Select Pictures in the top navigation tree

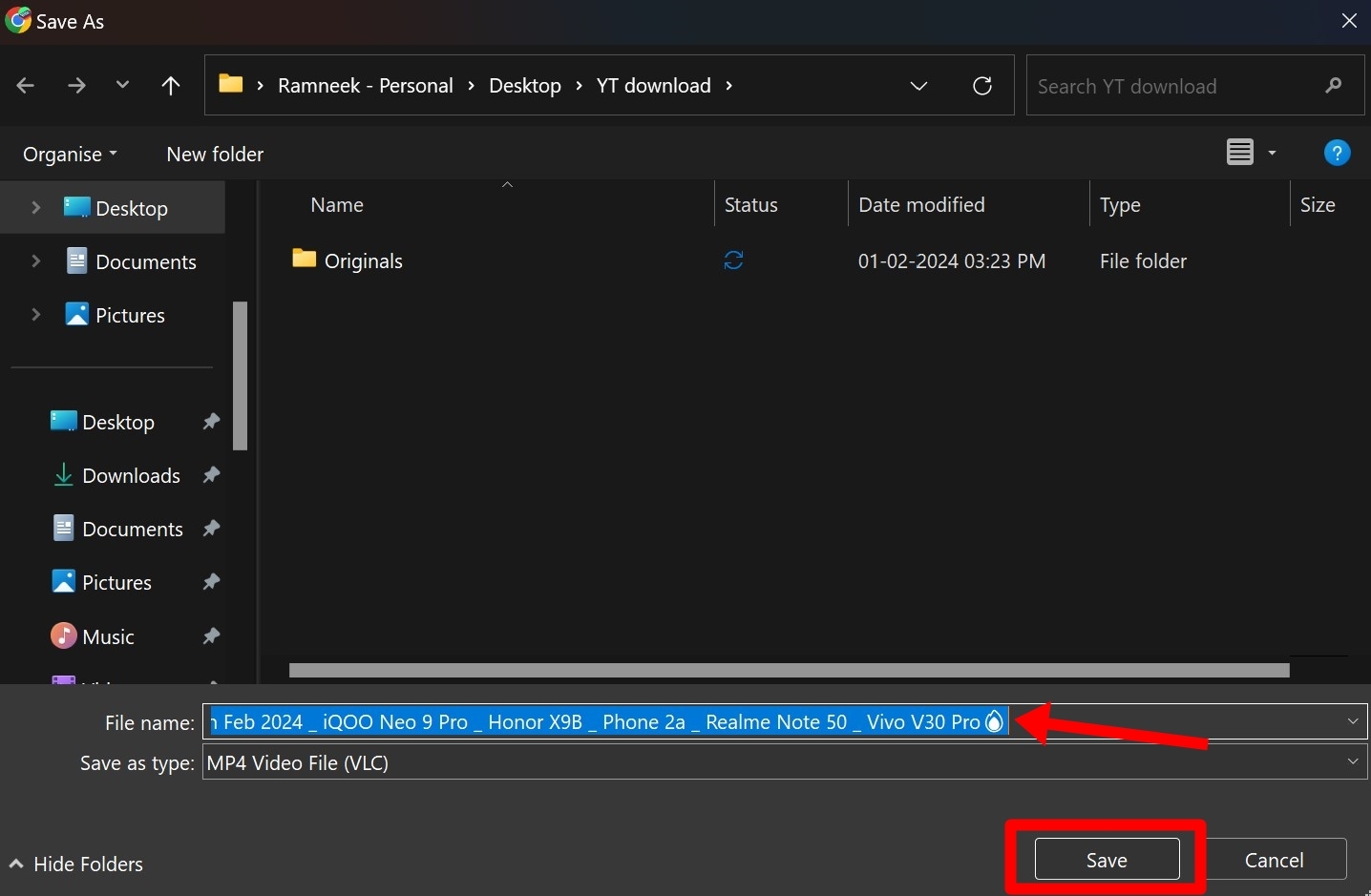pos(115,315)
